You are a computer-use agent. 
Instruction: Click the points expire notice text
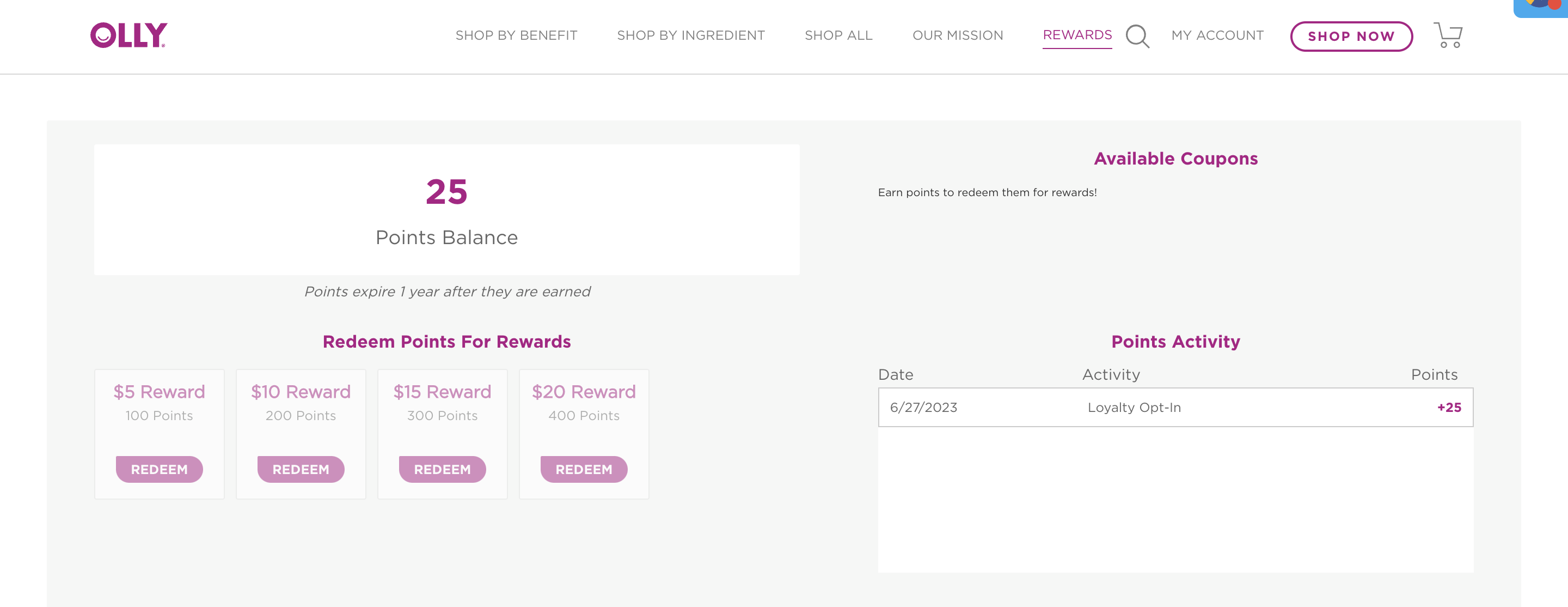(x=448, y=292)
